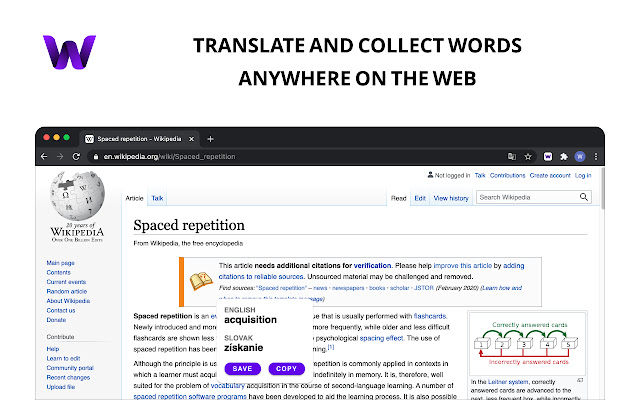640x400 pixels.
Task: Open the purple W extension icon
Action: tap(548, 156)
